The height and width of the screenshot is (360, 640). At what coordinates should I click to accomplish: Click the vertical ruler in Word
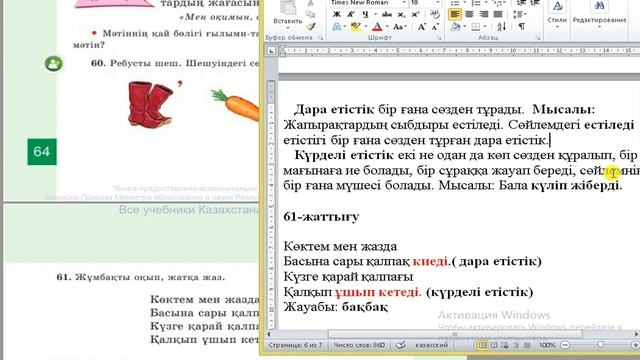tap(271, 204)
